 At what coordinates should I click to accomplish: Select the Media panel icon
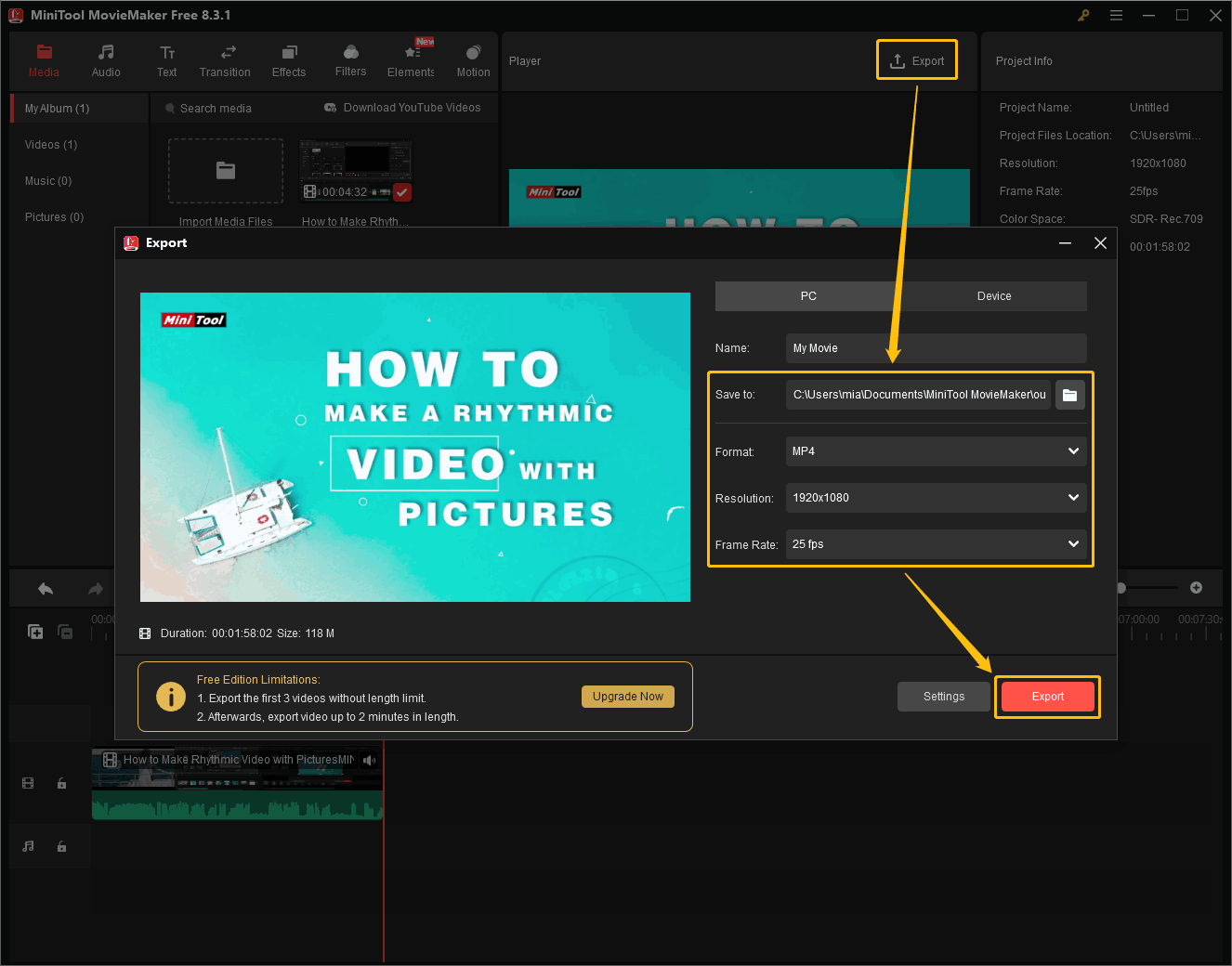pyautogui.click(x=44, y=54)
